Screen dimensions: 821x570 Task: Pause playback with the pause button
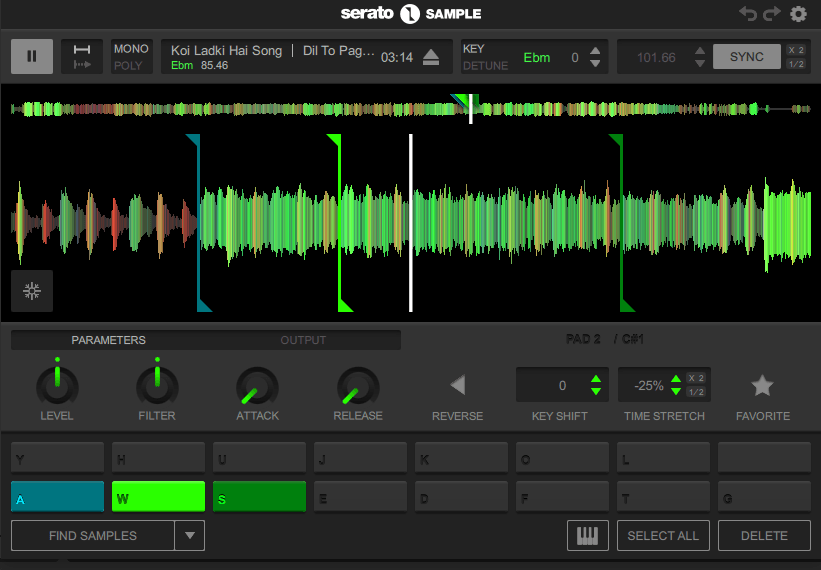click(x=32, y=56)
